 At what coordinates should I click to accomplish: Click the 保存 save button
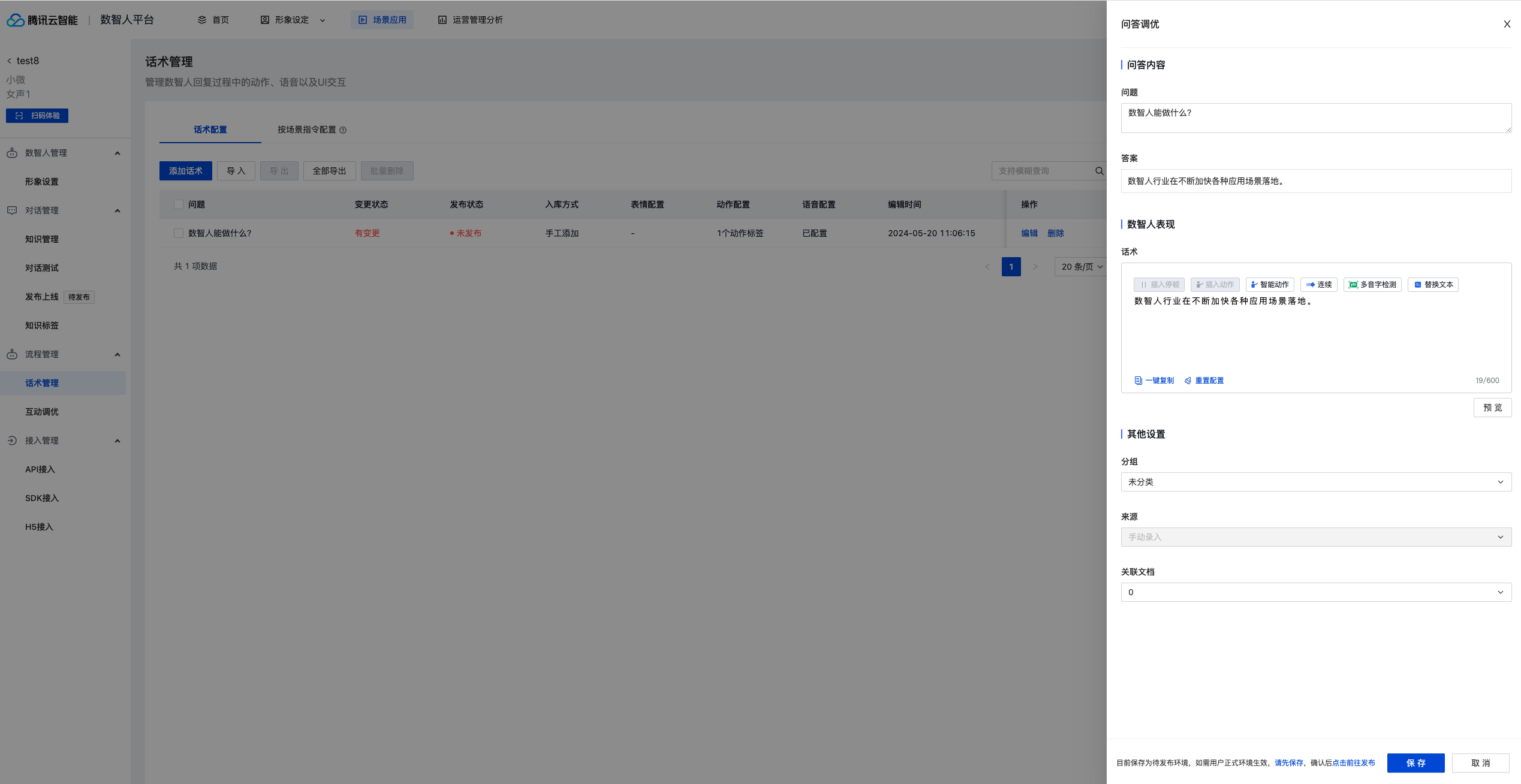[1415, 763]
